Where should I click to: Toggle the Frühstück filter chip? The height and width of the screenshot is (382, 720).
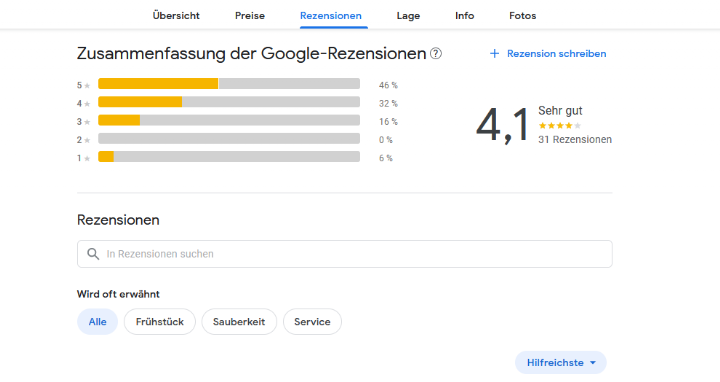[160, 321]
